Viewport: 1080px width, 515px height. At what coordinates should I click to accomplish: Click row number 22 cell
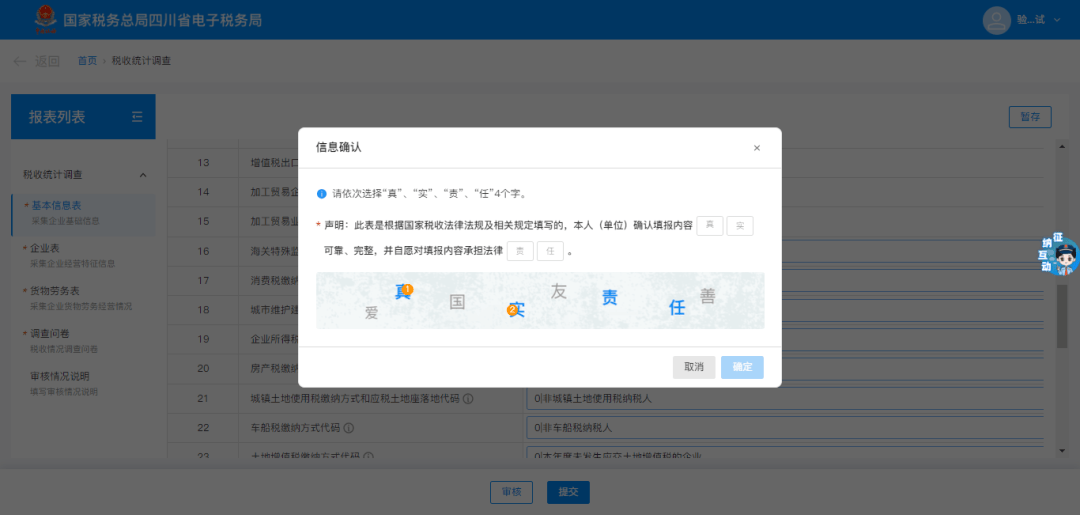coord(203,428)
